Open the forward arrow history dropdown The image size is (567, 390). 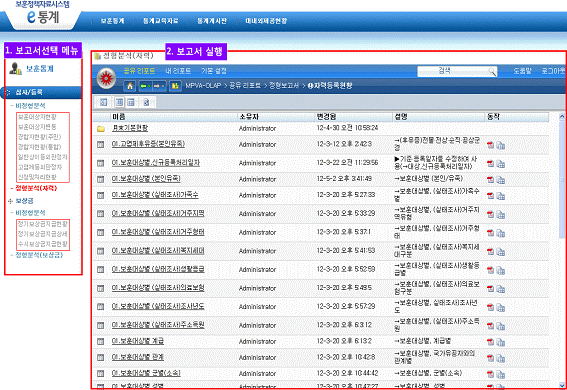[x=163, y=86]
